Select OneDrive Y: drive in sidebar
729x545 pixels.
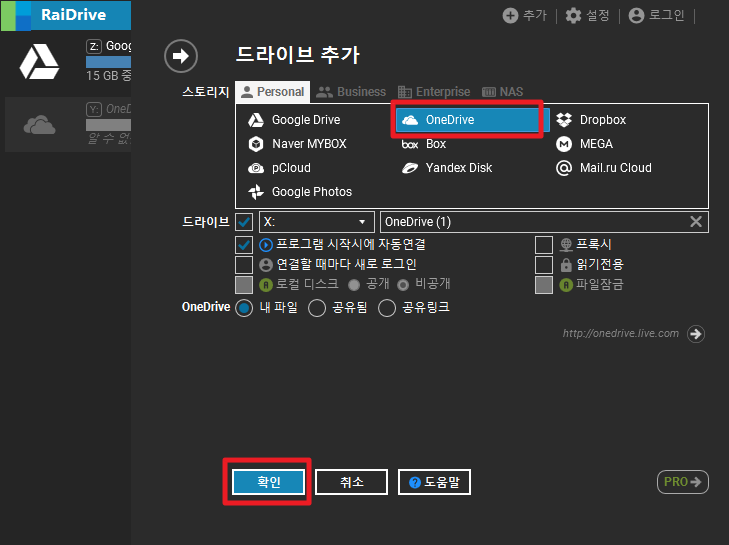[x=68, y=124]
